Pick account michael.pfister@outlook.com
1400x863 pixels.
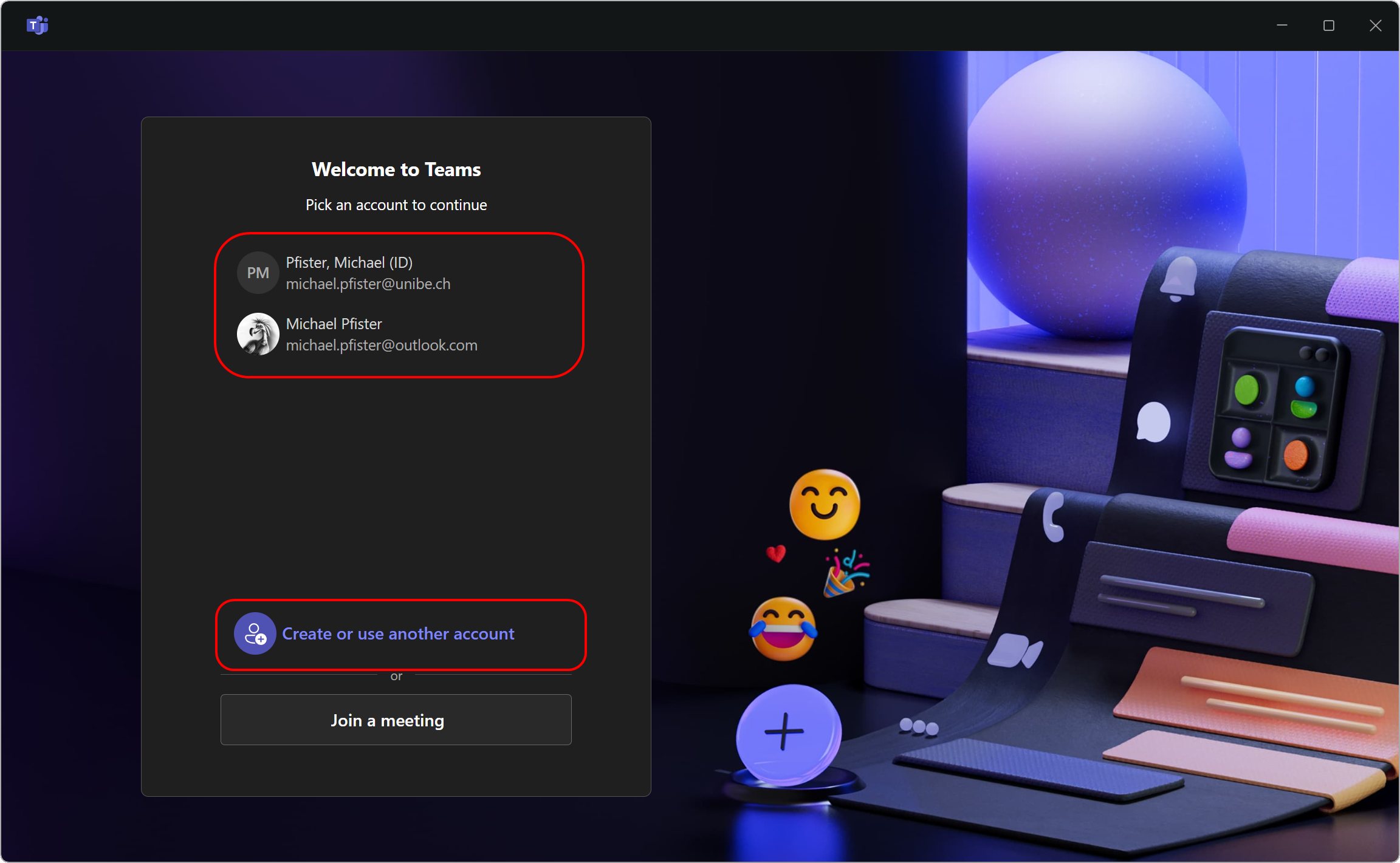click(x=382, y=345)
